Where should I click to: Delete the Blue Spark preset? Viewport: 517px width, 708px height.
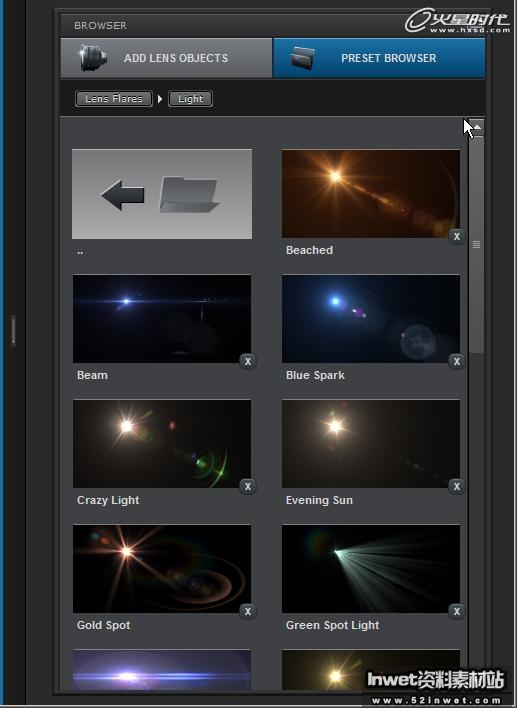pyautogui.click(x=457, y=361)
